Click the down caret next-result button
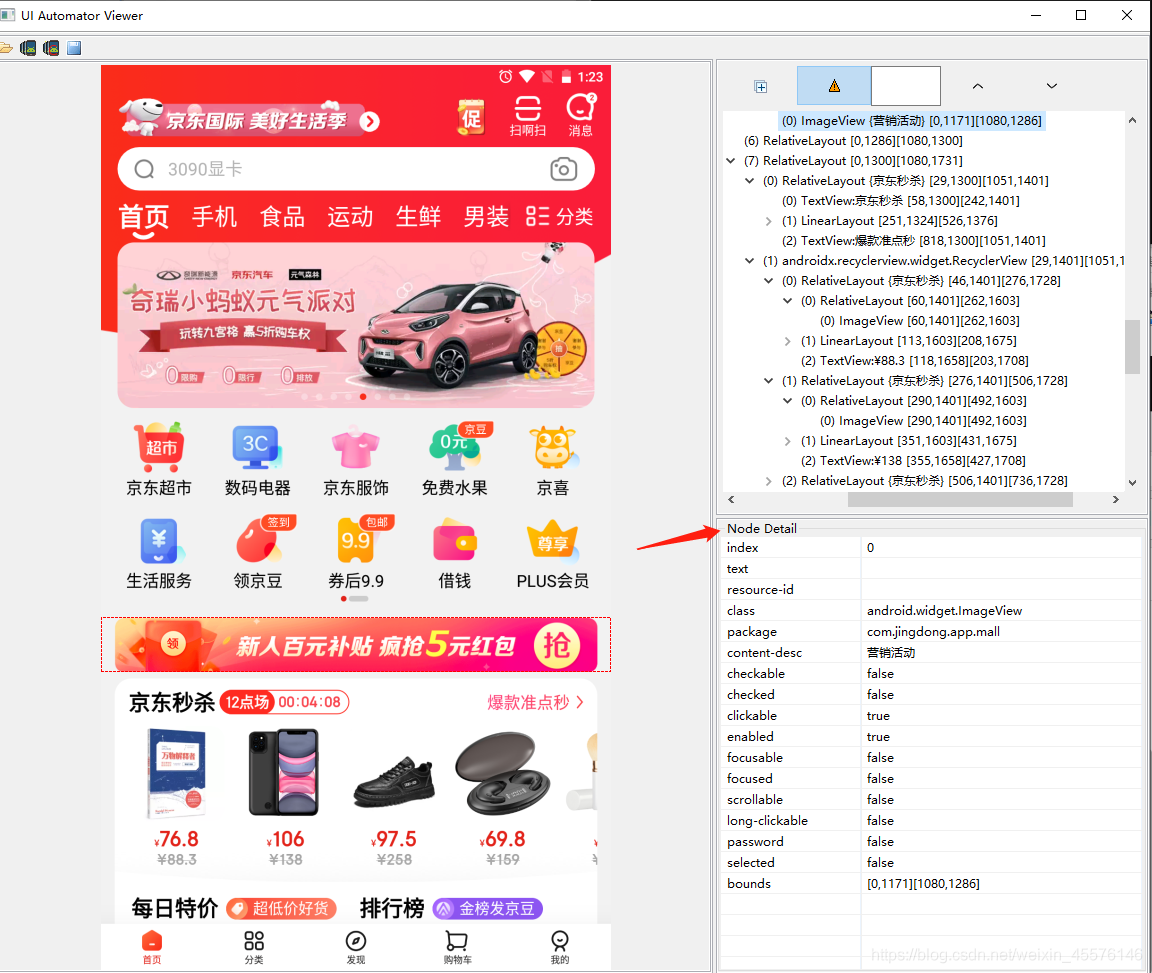This screenshot has height=973, width=1152. 1051,86
